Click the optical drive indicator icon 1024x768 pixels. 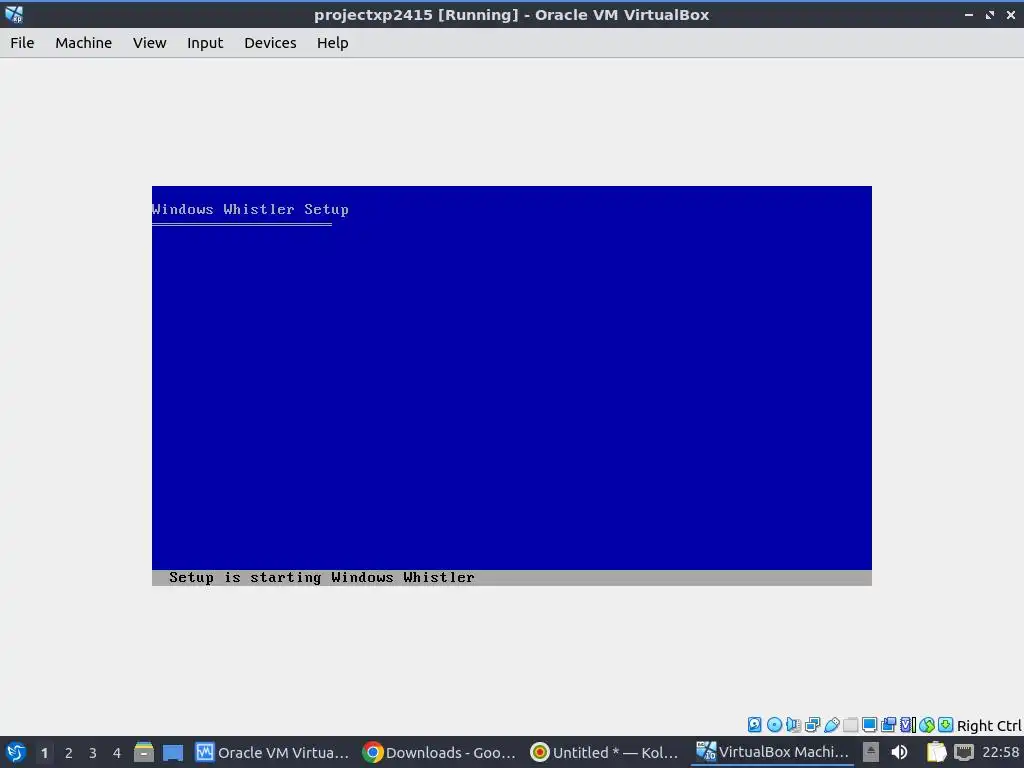point(774,724)
